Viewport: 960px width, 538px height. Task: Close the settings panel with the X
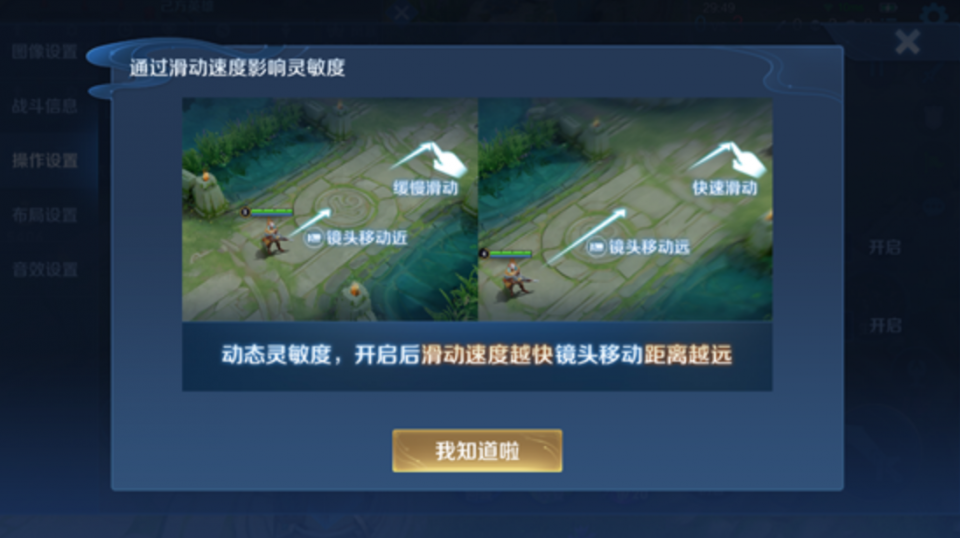tap(907, 42)
